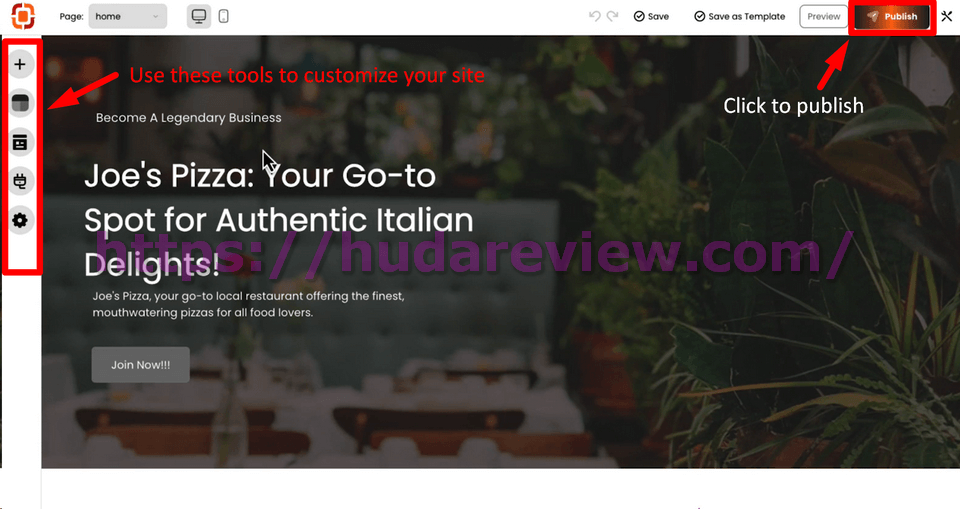This screenshot has width=960, height=509.
Task: Click the orange app logo
Action: pos(23,16)
